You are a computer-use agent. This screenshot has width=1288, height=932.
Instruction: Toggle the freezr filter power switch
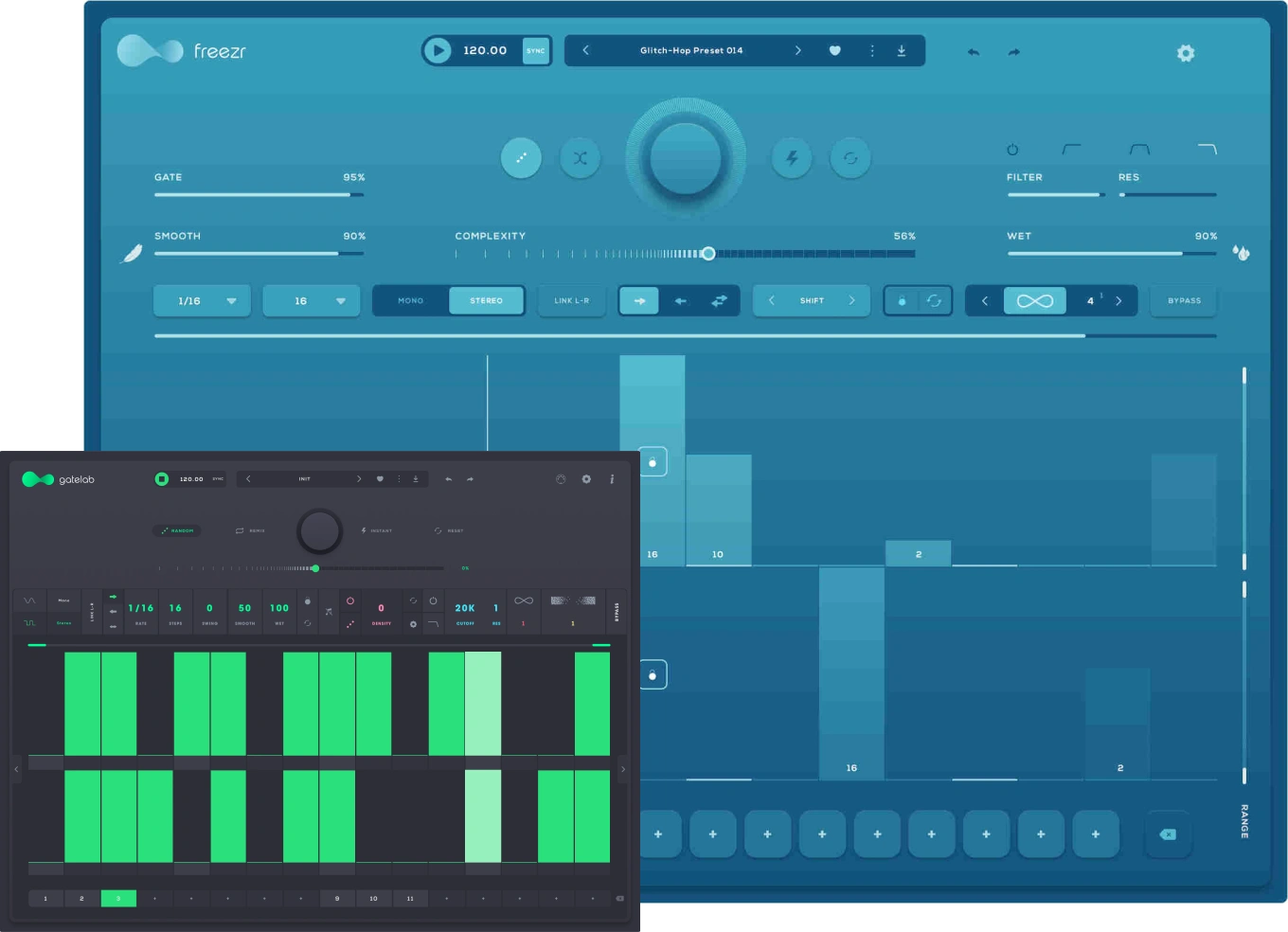(x=1012, y=150)
